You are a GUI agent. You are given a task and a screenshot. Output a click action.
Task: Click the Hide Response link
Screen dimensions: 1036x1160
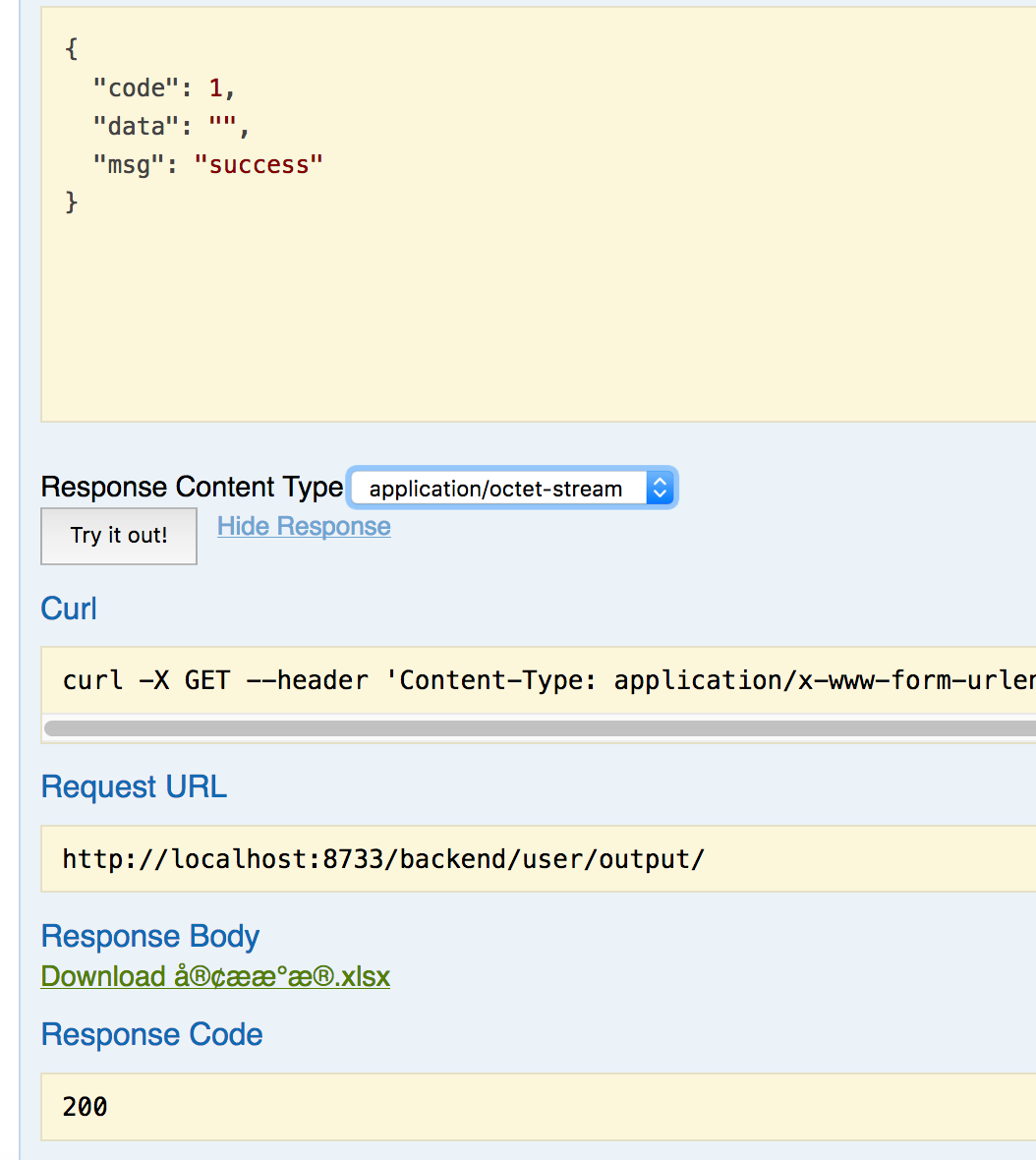304,527
